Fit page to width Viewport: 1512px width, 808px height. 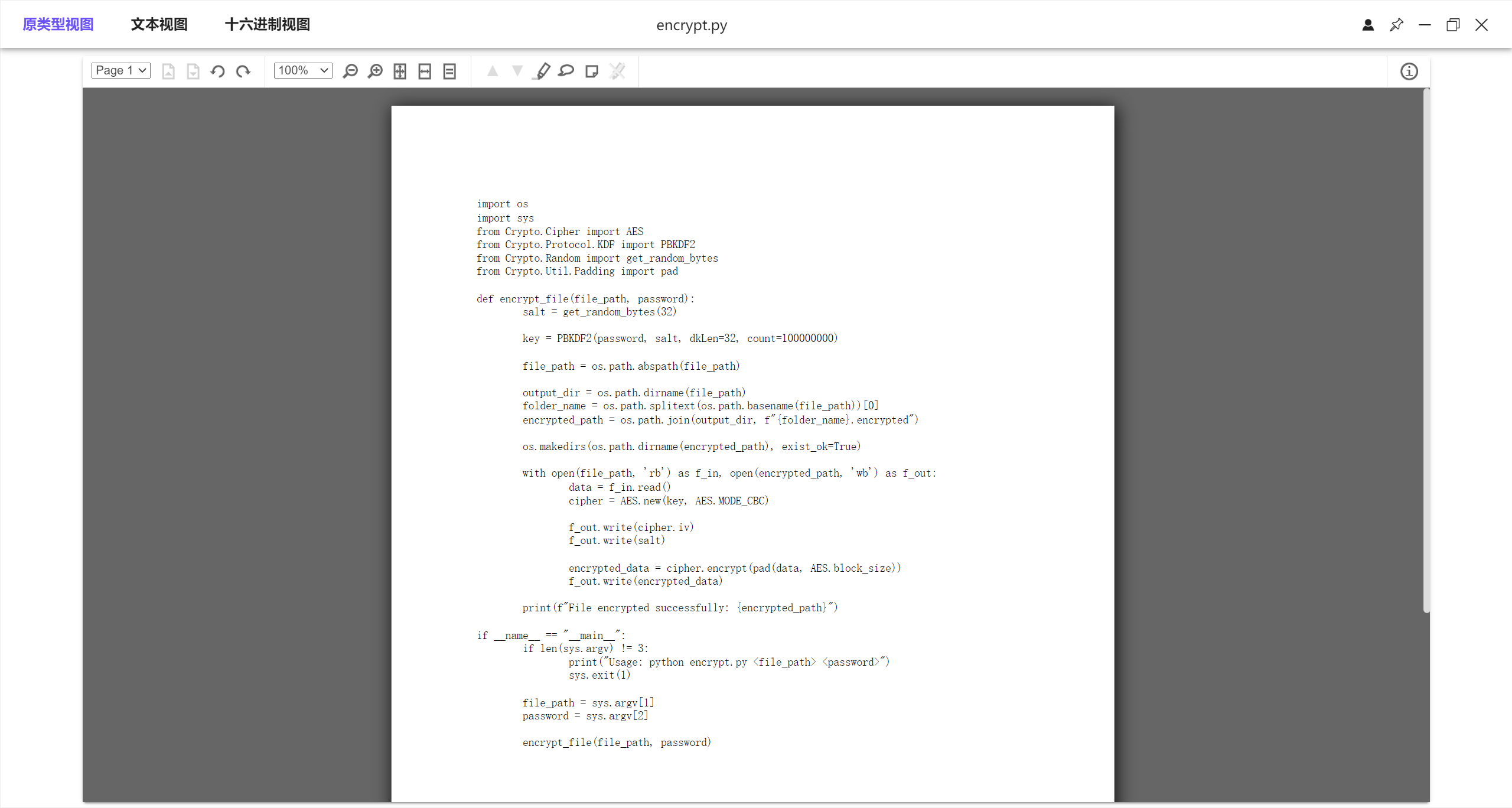425,71
